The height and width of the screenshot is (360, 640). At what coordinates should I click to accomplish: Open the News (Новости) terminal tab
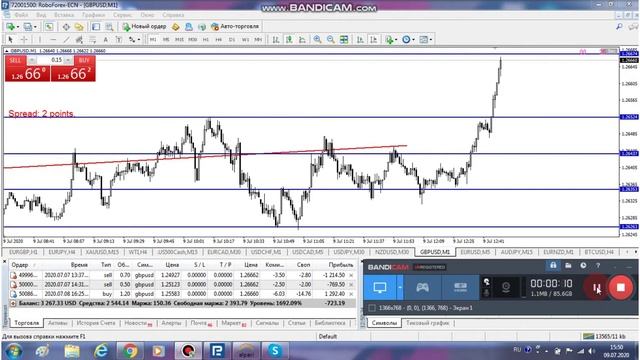[138, 323]
